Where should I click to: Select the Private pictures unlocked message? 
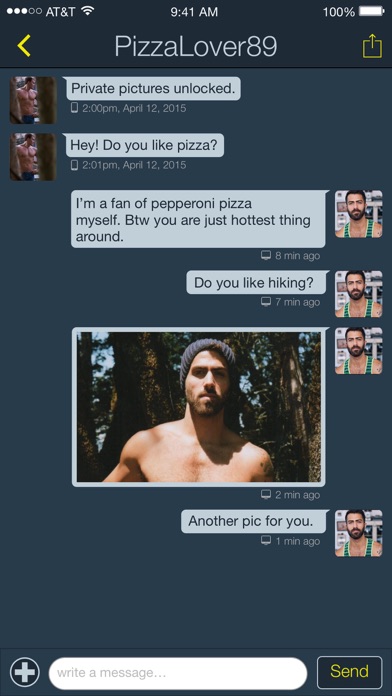153,89
